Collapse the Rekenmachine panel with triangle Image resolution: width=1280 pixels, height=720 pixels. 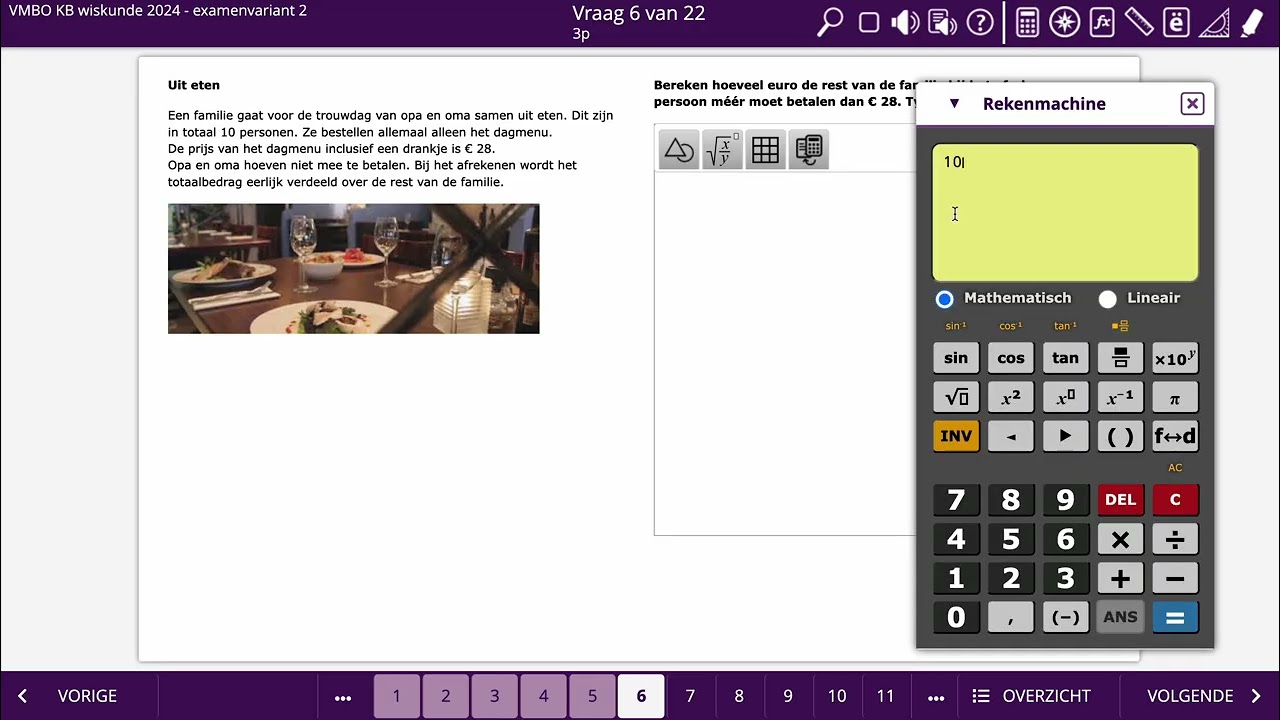point(954,104)
